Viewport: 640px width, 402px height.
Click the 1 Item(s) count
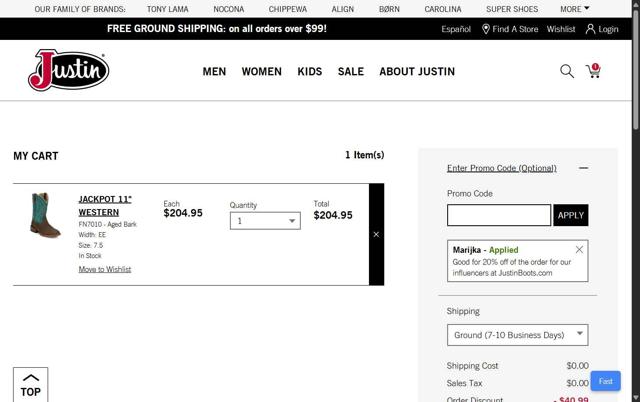pos(364,155)
